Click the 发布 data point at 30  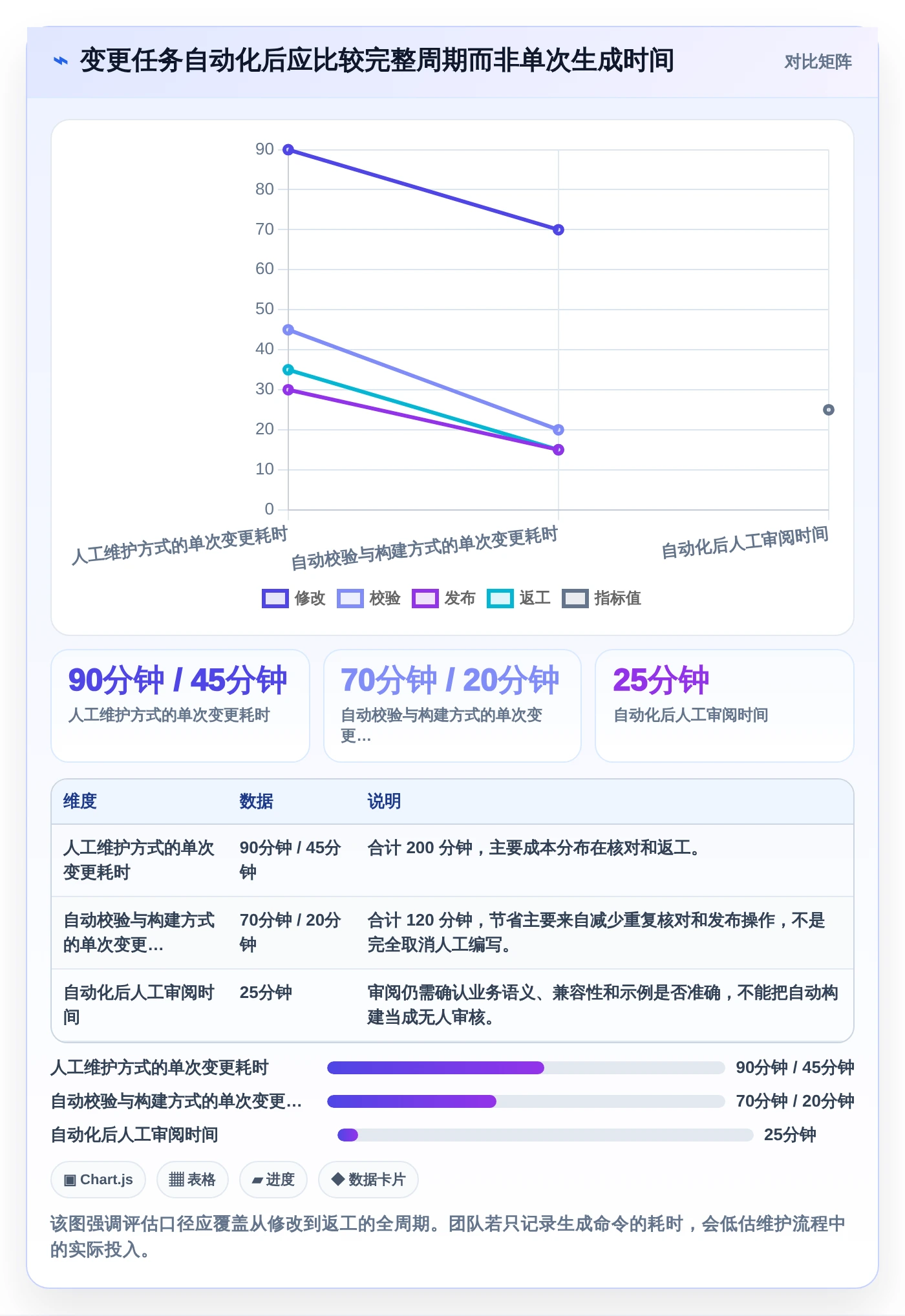click(288, 390)
